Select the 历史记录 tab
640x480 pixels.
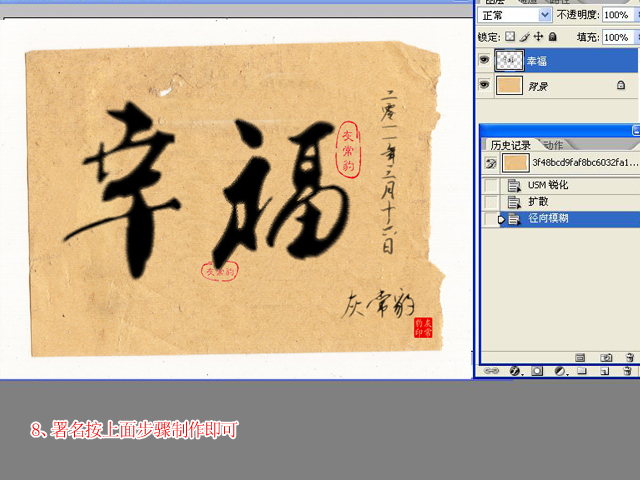510,145
